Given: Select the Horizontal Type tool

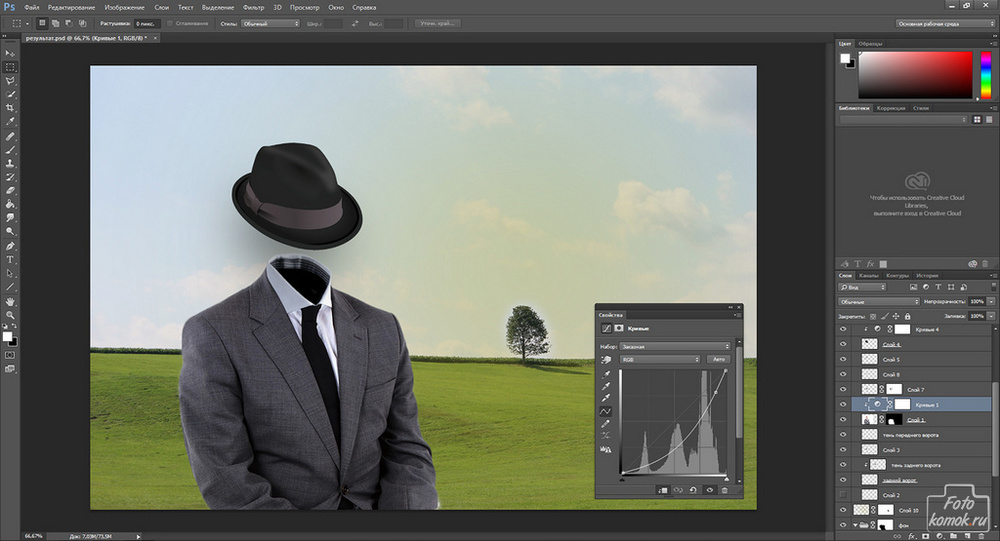Looking at the screenshot, I should (x=11, y=259).
